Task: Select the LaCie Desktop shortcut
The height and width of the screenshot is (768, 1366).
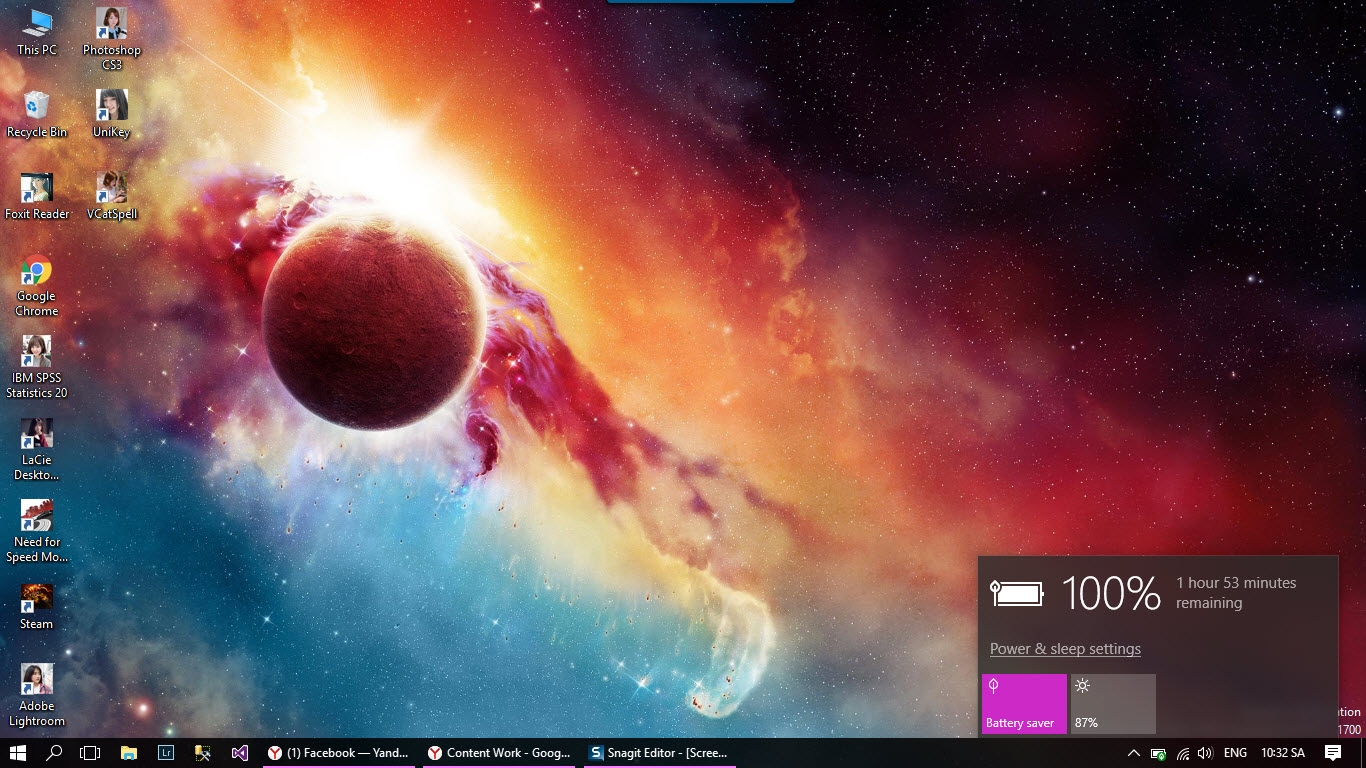Action: (x=37, y=450)
